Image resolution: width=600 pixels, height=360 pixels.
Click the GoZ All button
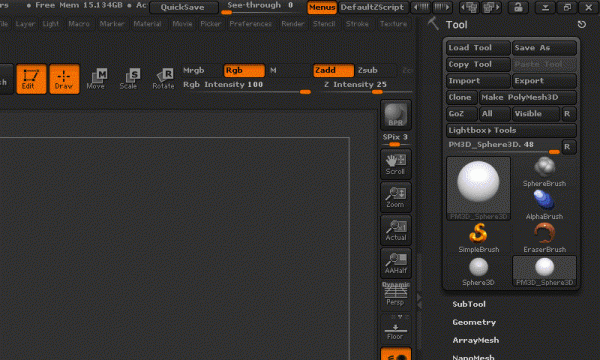pyautogui.click(x=494, y=114)
